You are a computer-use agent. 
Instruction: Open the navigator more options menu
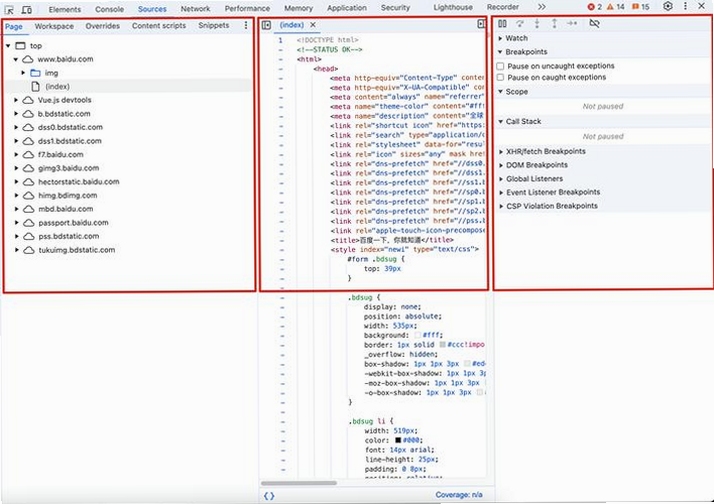[246, 25]
